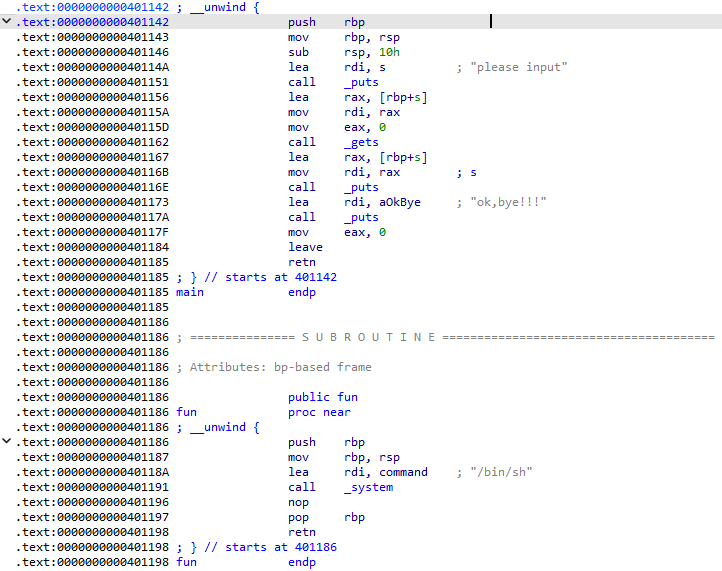Click the "please input" string comment

[518, 67]
